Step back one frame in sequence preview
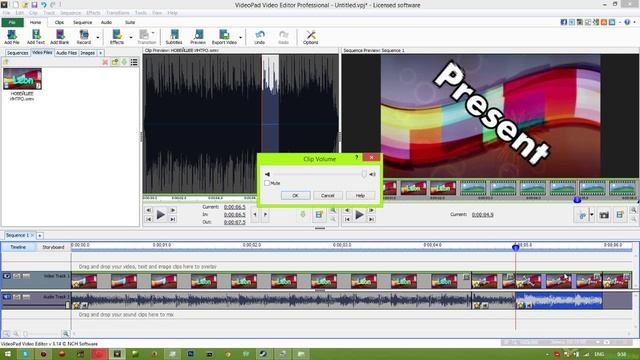Image resolution: width=640 pixels, height=360 pixels. click(x=347, y=210)
